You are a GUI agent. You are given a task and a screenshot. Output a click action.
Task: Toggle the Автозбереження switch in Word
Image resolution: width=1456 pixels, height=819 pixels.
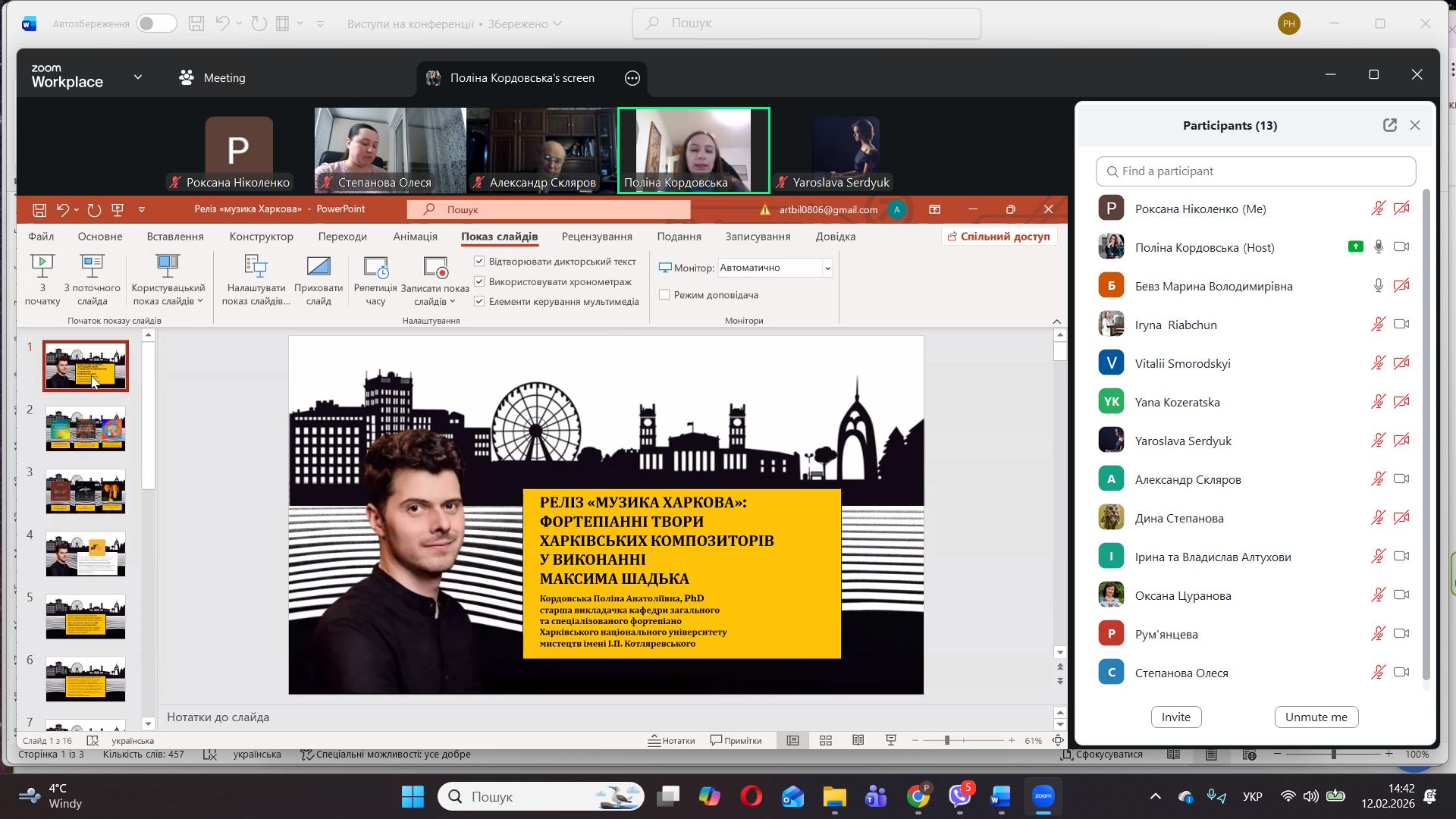click(157, 24)
